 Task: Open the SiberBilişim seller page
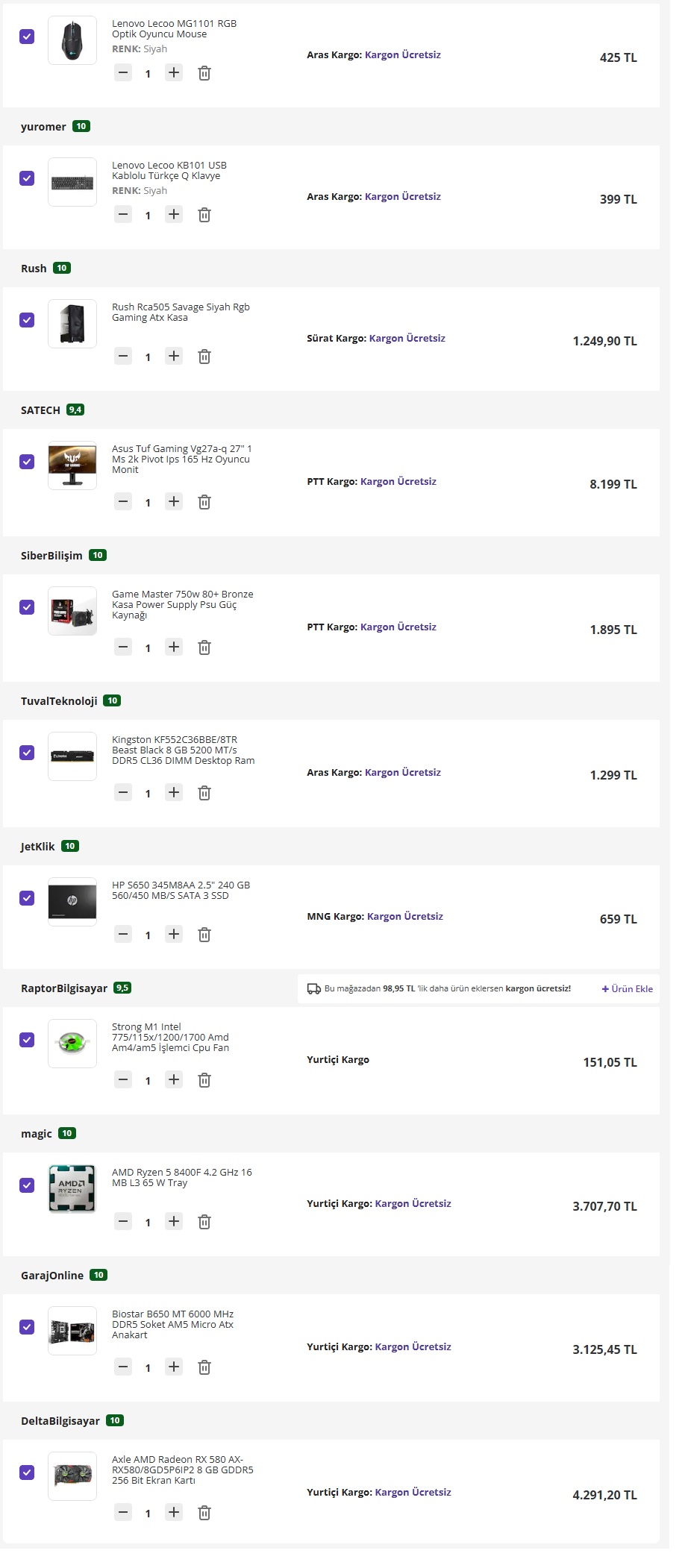pyautogui.click(x=51, y=556)
